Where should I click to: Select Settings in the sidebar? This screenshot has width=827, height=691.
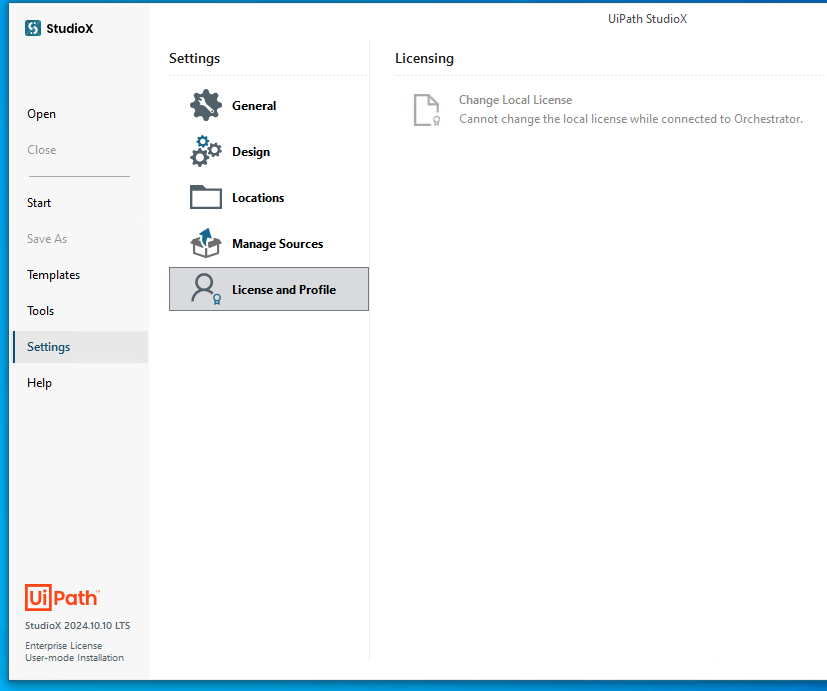point(81,347)
